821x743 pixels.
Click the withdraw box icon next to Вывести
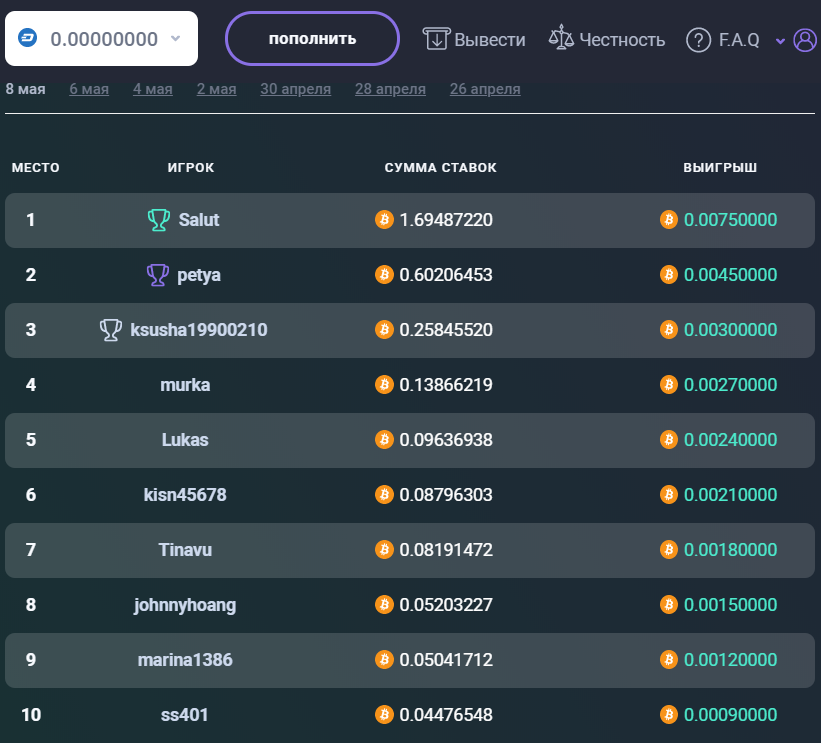point(436,39)
